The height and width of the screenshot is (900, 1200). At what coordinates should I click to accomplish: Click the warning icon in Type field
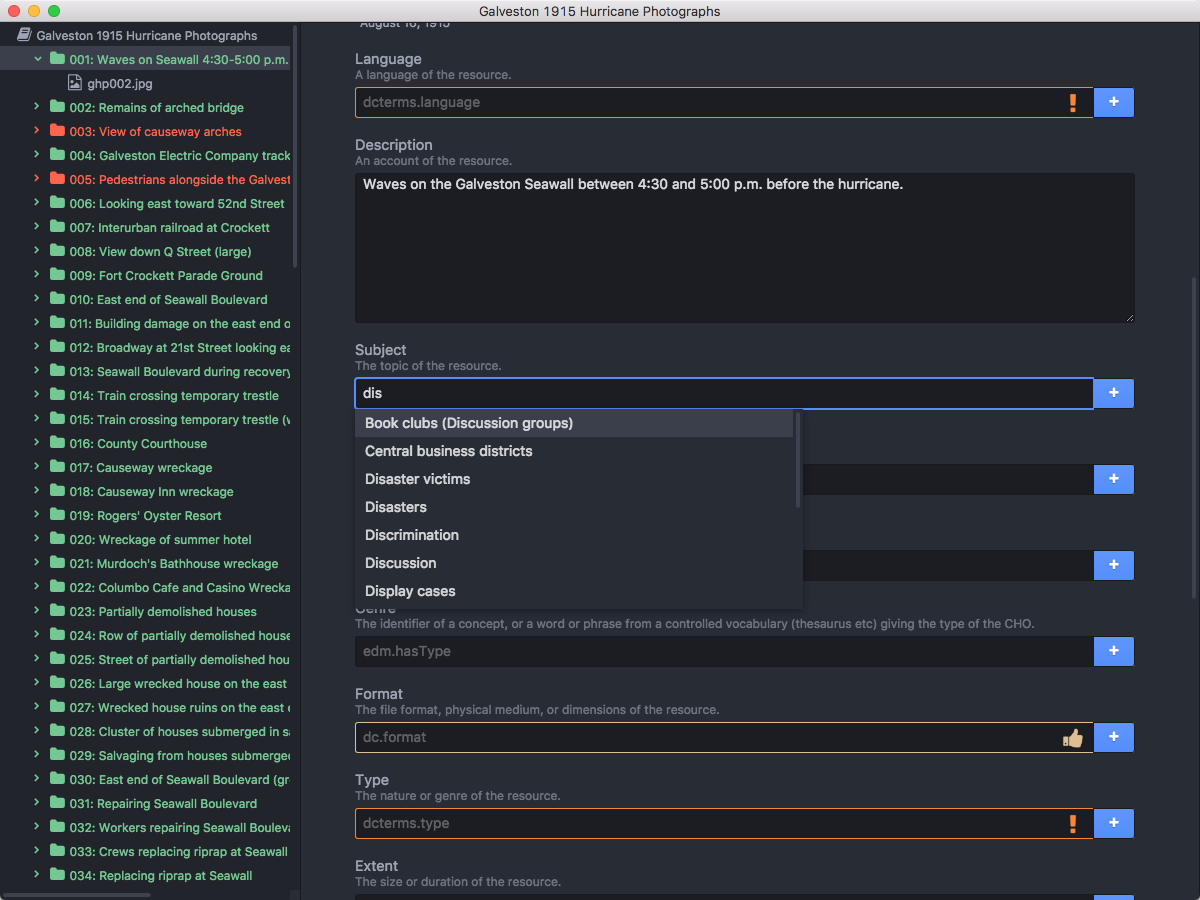tap(1073, 824)
